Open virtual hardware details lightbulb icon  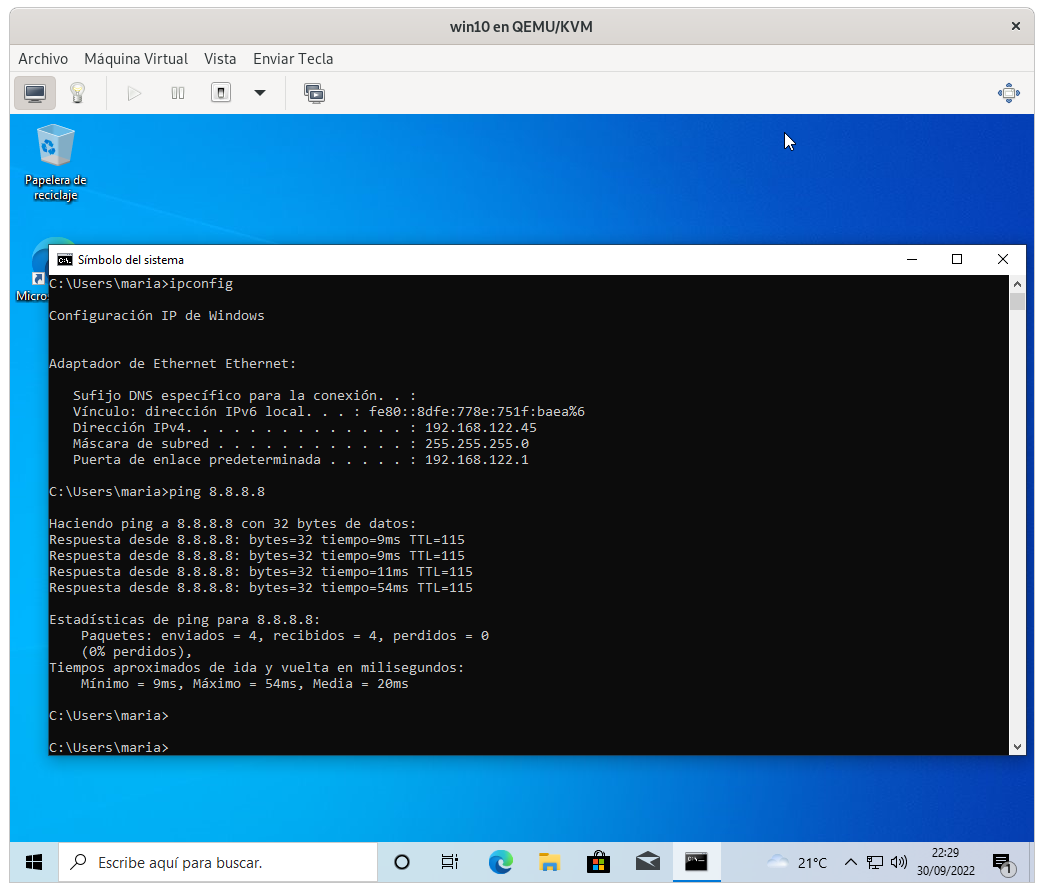point(77,93)
